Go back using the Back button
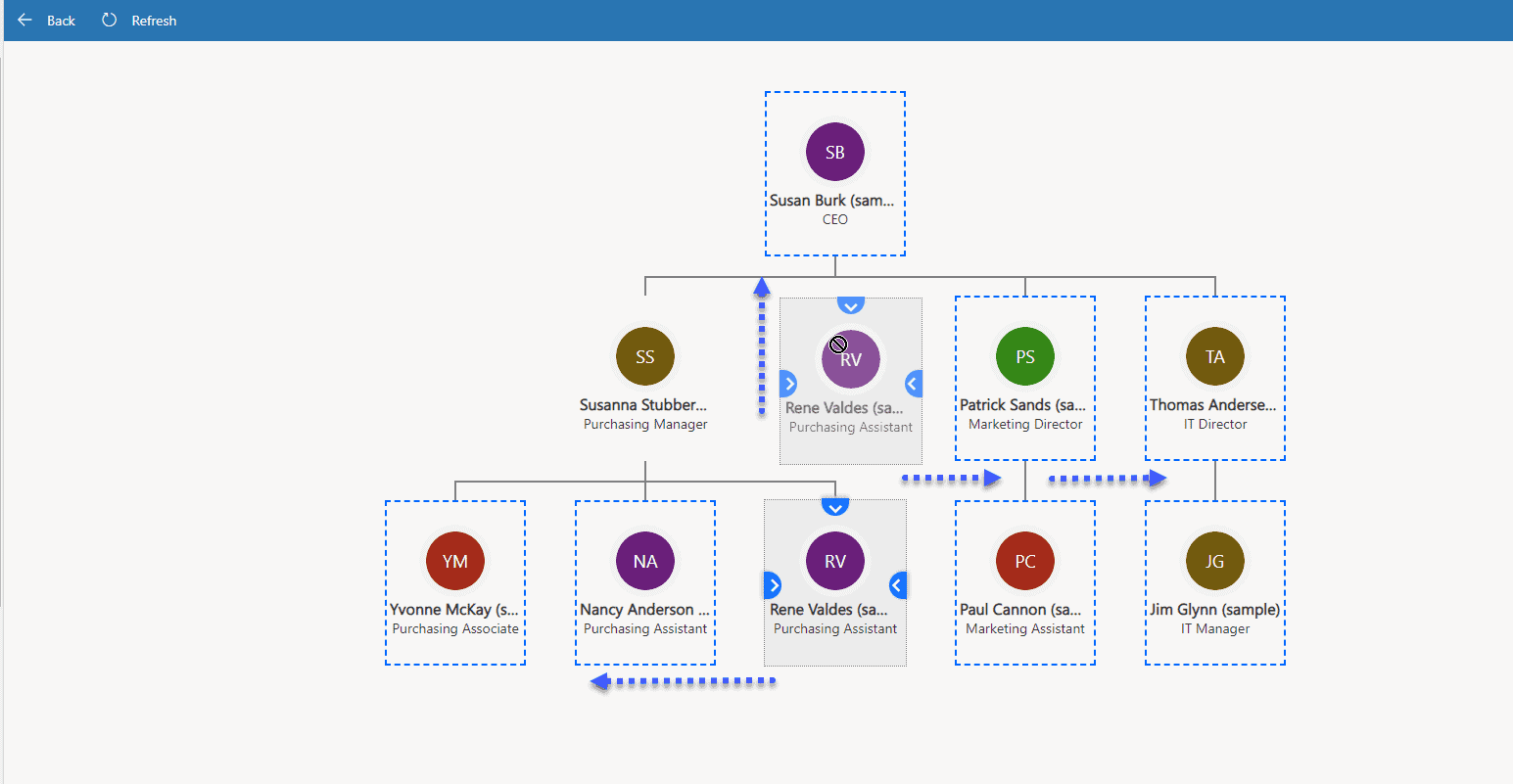This screenshot has height=784, width=1513. [x=47, y=21]
